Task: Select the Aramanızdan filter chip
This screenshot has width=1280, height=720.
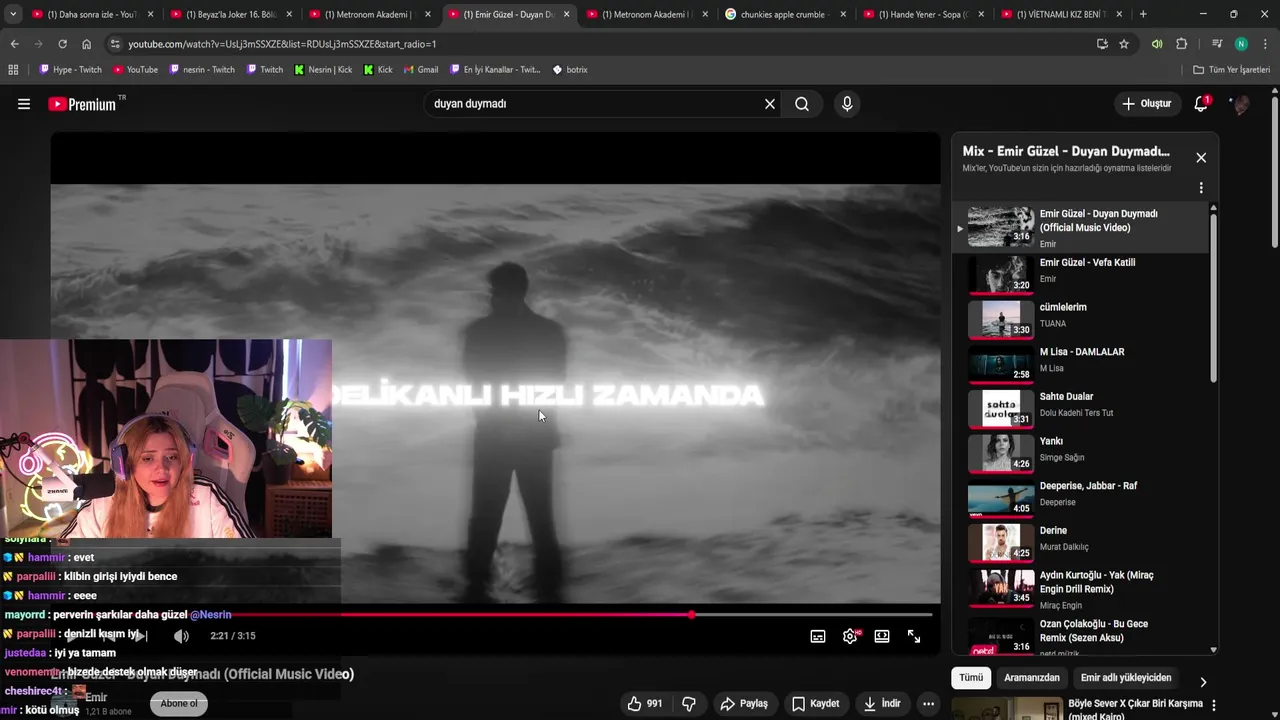Action: pyautogui.click(x=1032, y=678)
